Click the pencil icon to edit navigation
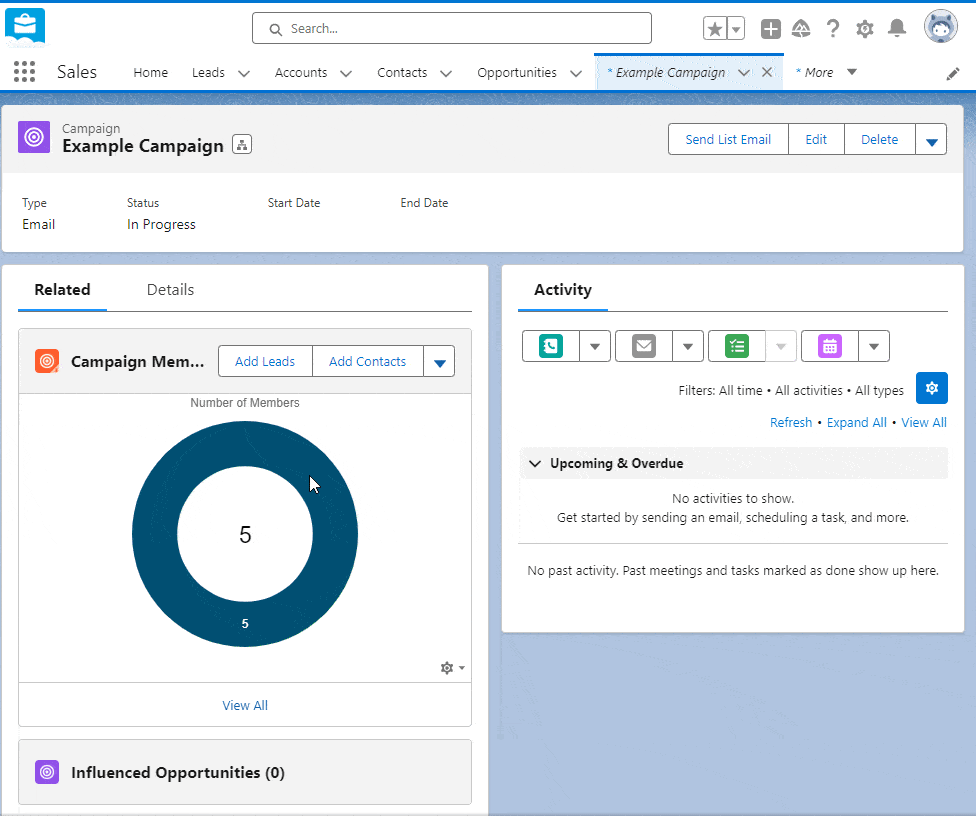This screenshot has width=976, height=816. click(953, 74)
